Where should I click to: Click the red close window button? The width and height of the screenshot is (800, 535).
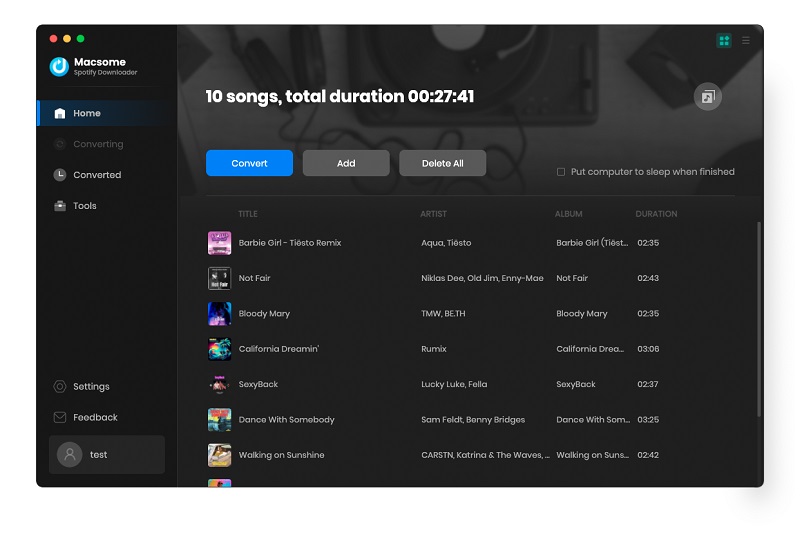(x=54, y=39)
